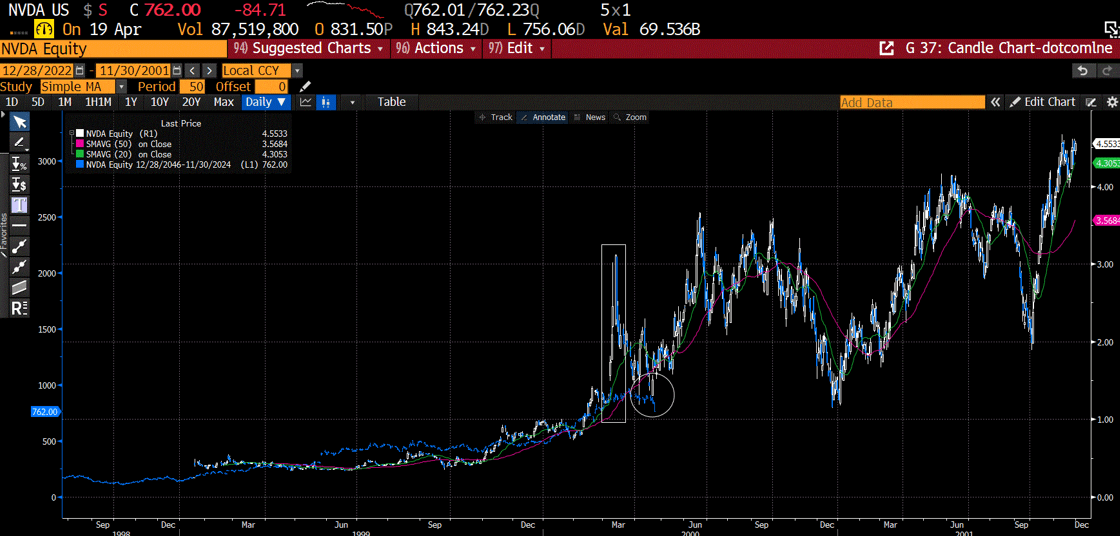Click the Offset field showing 0
Screen dimensions: 1120x536
[x=271, y=86]
